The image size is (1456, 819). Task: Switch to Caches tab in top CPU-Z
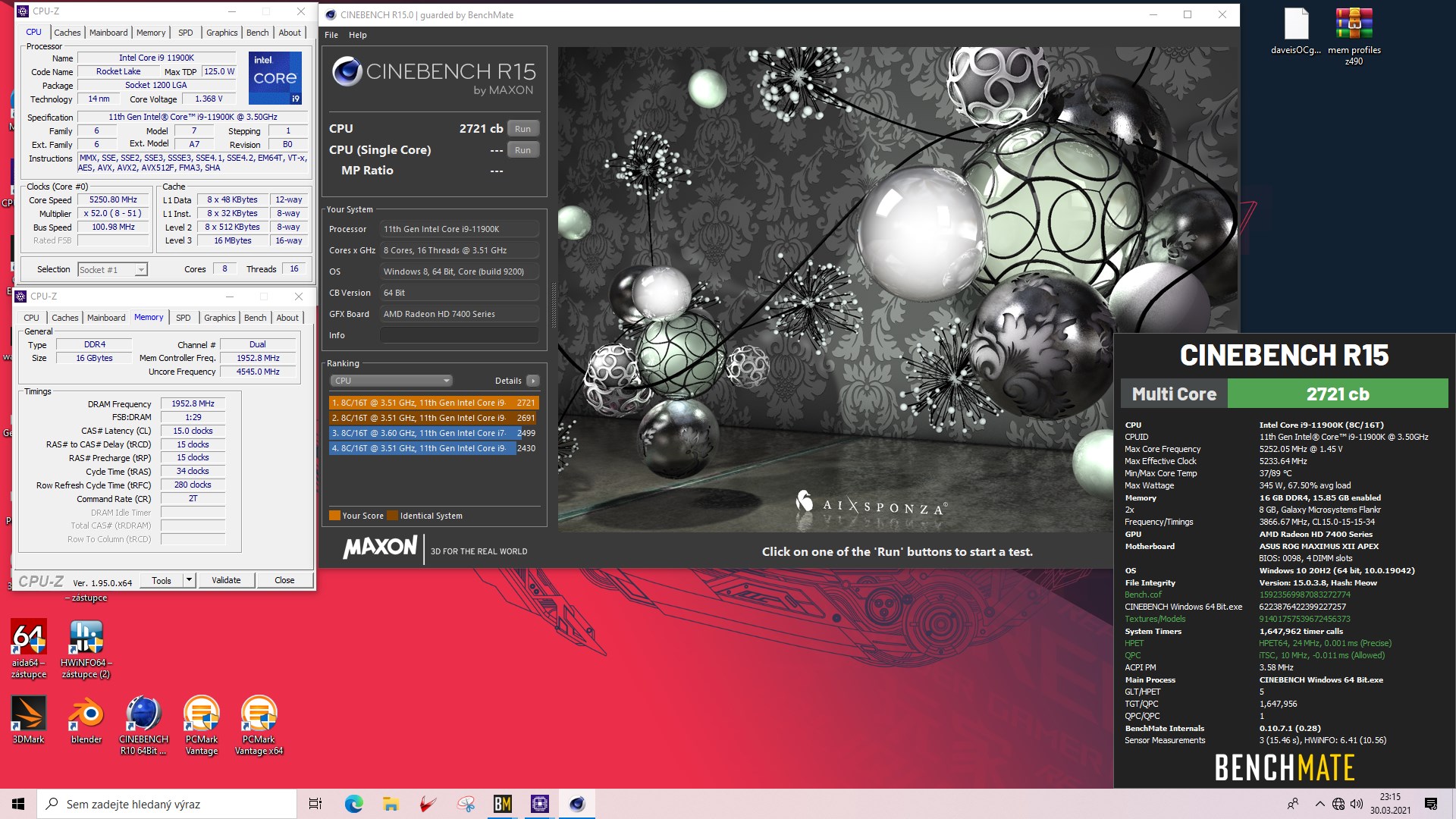point(67,33)
